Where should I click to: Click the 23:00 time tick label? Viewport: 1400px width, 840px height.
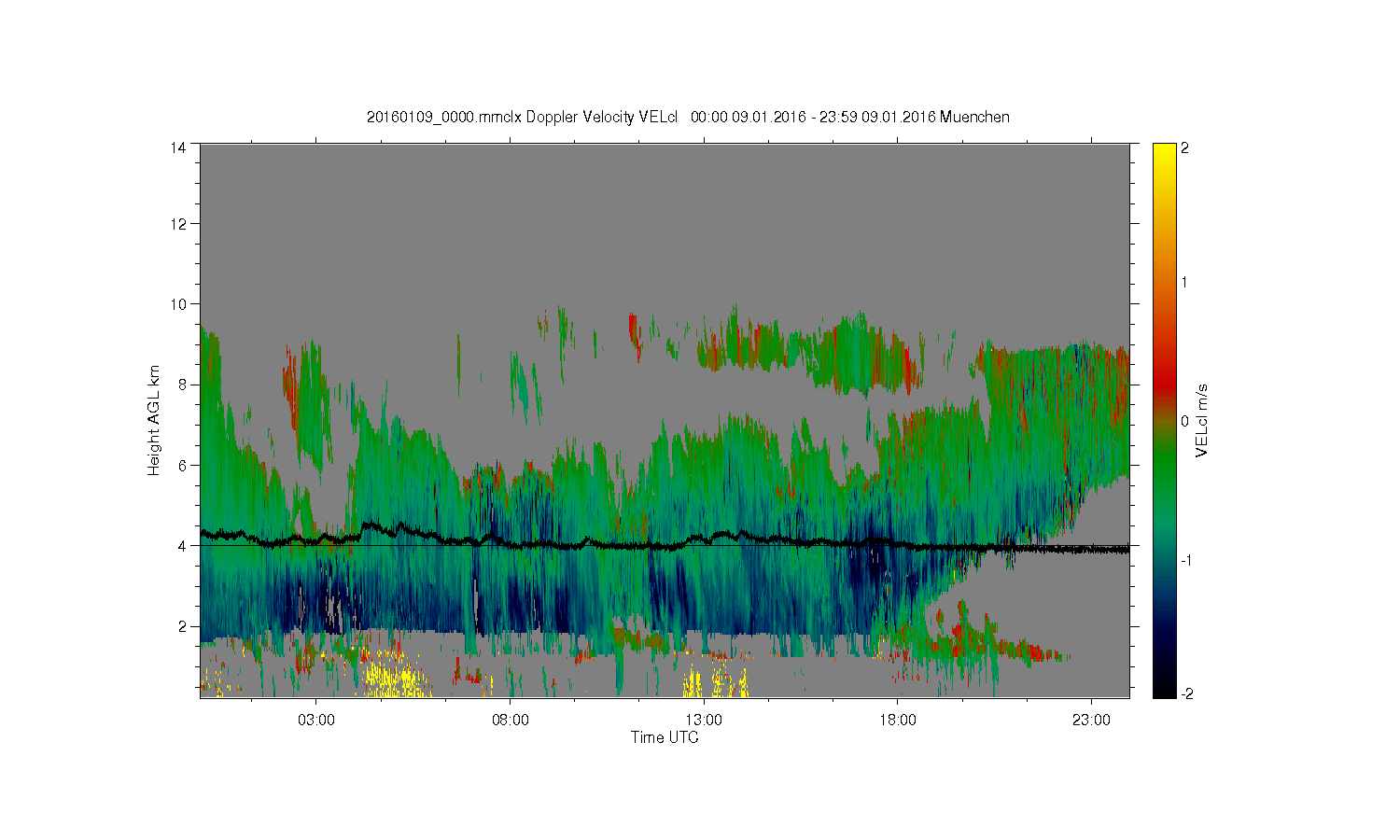1092,721
